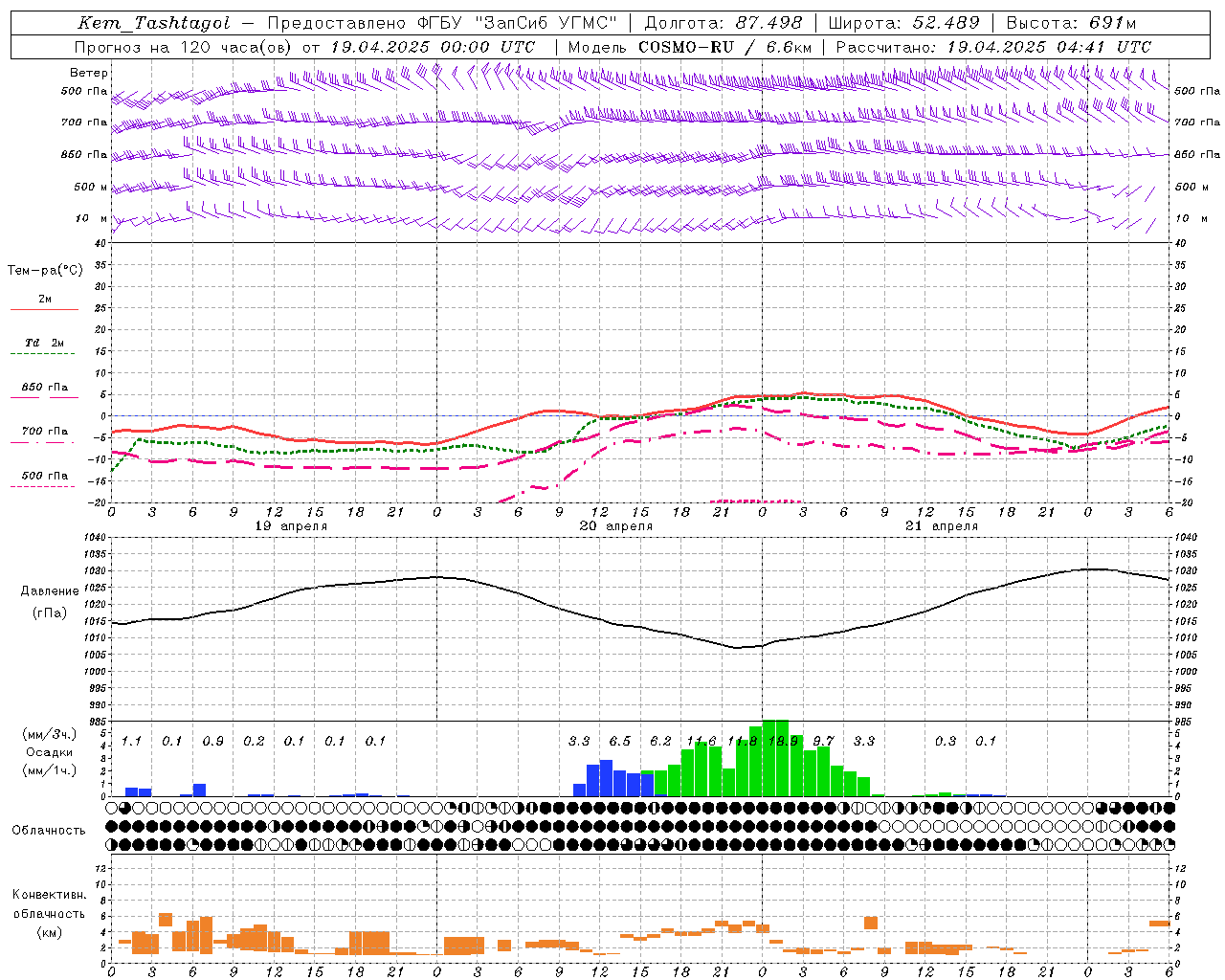Click the latitude value Широта: 52.489
This screenshot has height=980, width=1225.
coord(904,23)
